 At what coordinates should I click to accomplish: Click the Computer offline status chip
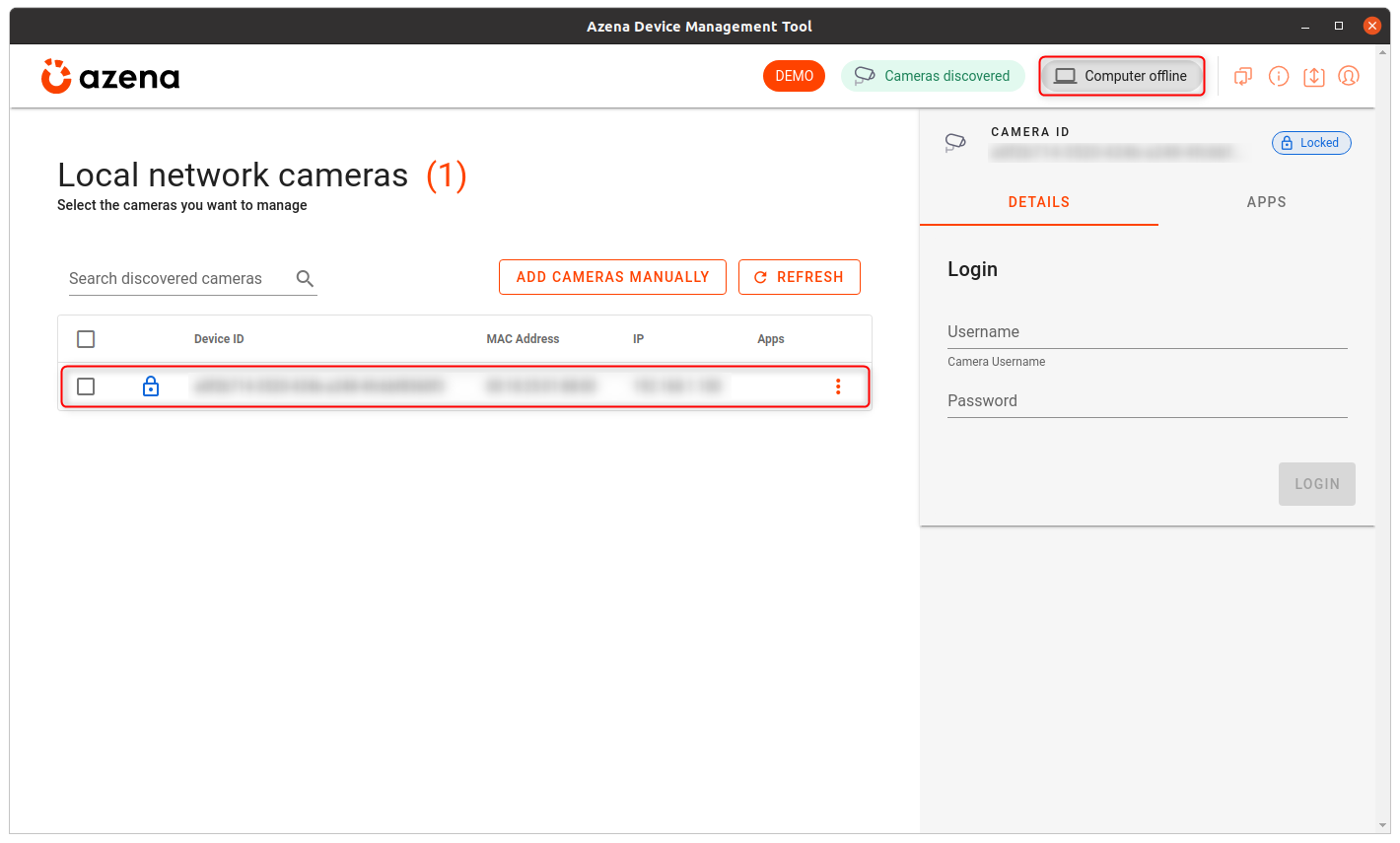point(1122,76)
